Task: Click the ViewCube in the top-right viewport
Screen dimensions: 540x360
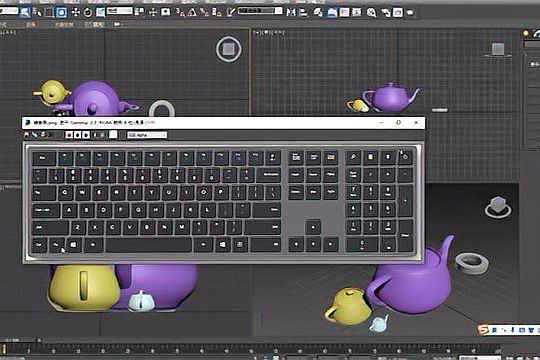Action: point(498,50)
